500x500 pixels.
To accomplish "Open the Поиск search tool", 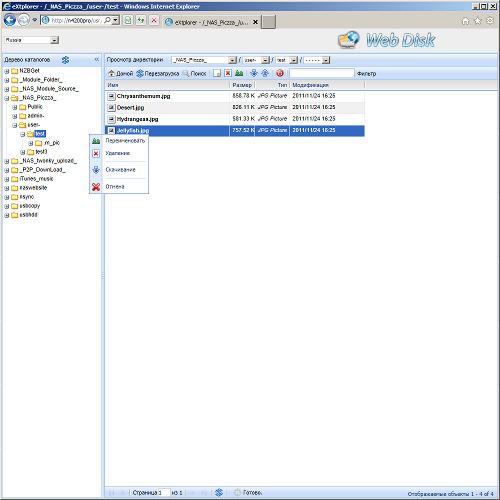I will coord(195,73).
